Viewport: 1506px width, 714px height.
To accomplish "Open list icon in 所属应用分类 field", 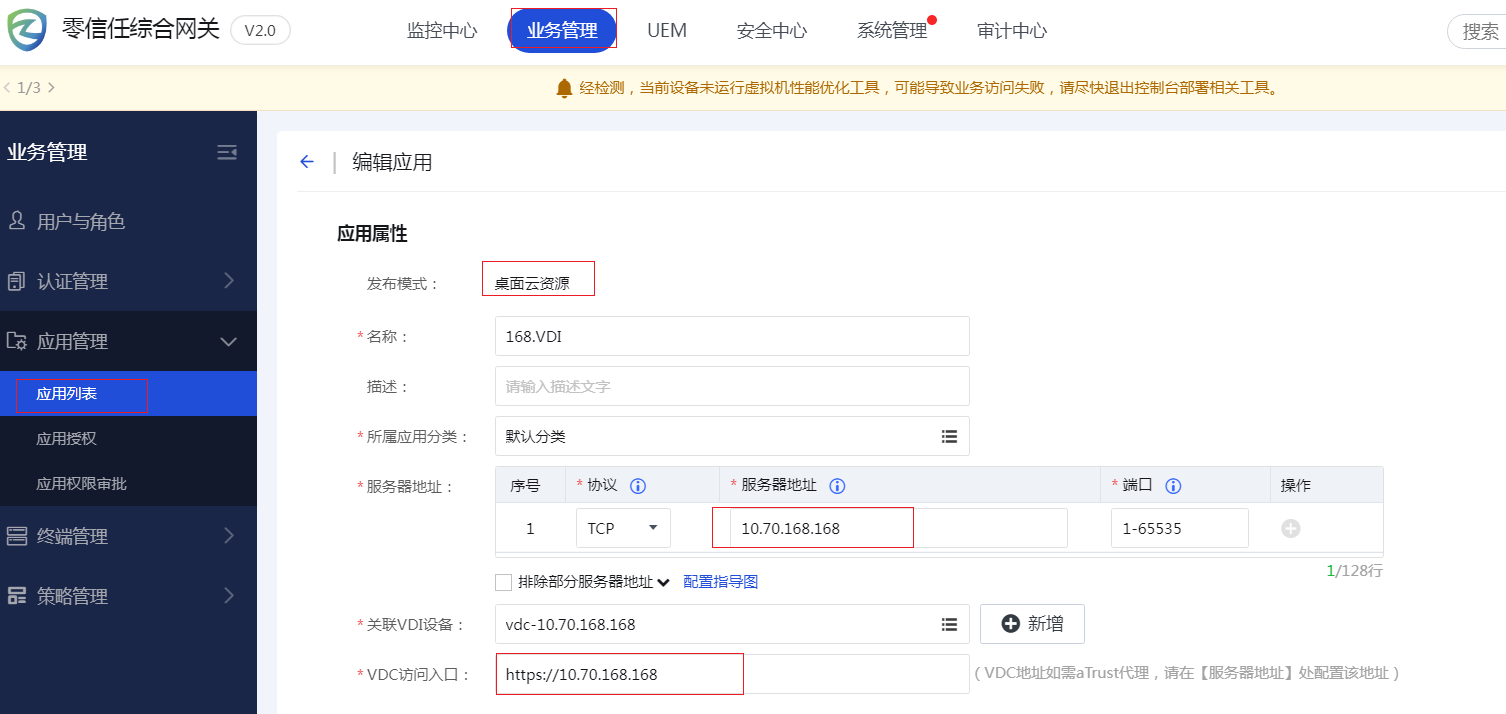I will click(949, 437).
